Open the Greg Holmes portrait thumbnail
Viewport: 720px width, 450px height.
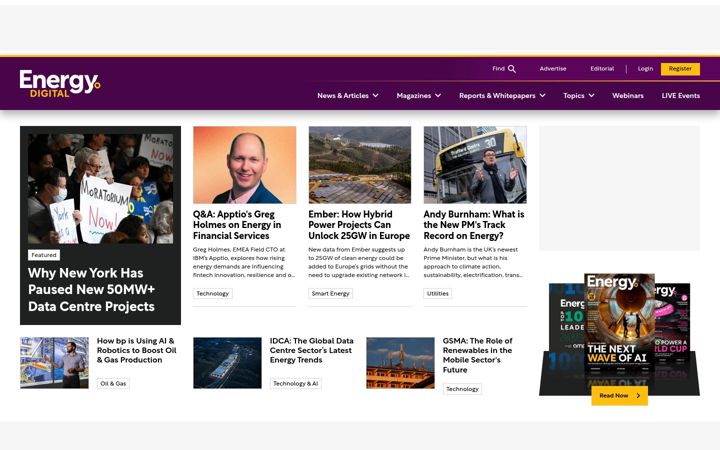point(244,165)
